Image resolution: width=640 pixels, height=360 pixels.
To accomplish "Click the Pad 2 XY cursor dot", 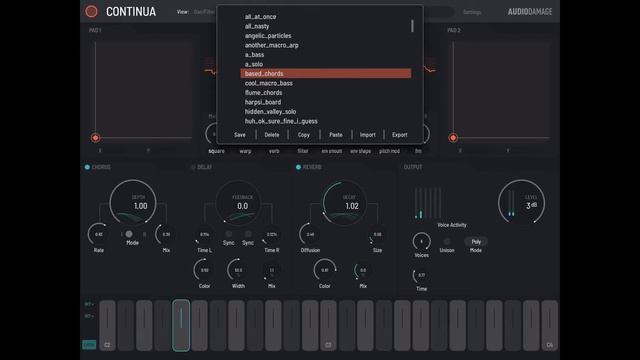I will pos(453,138).
